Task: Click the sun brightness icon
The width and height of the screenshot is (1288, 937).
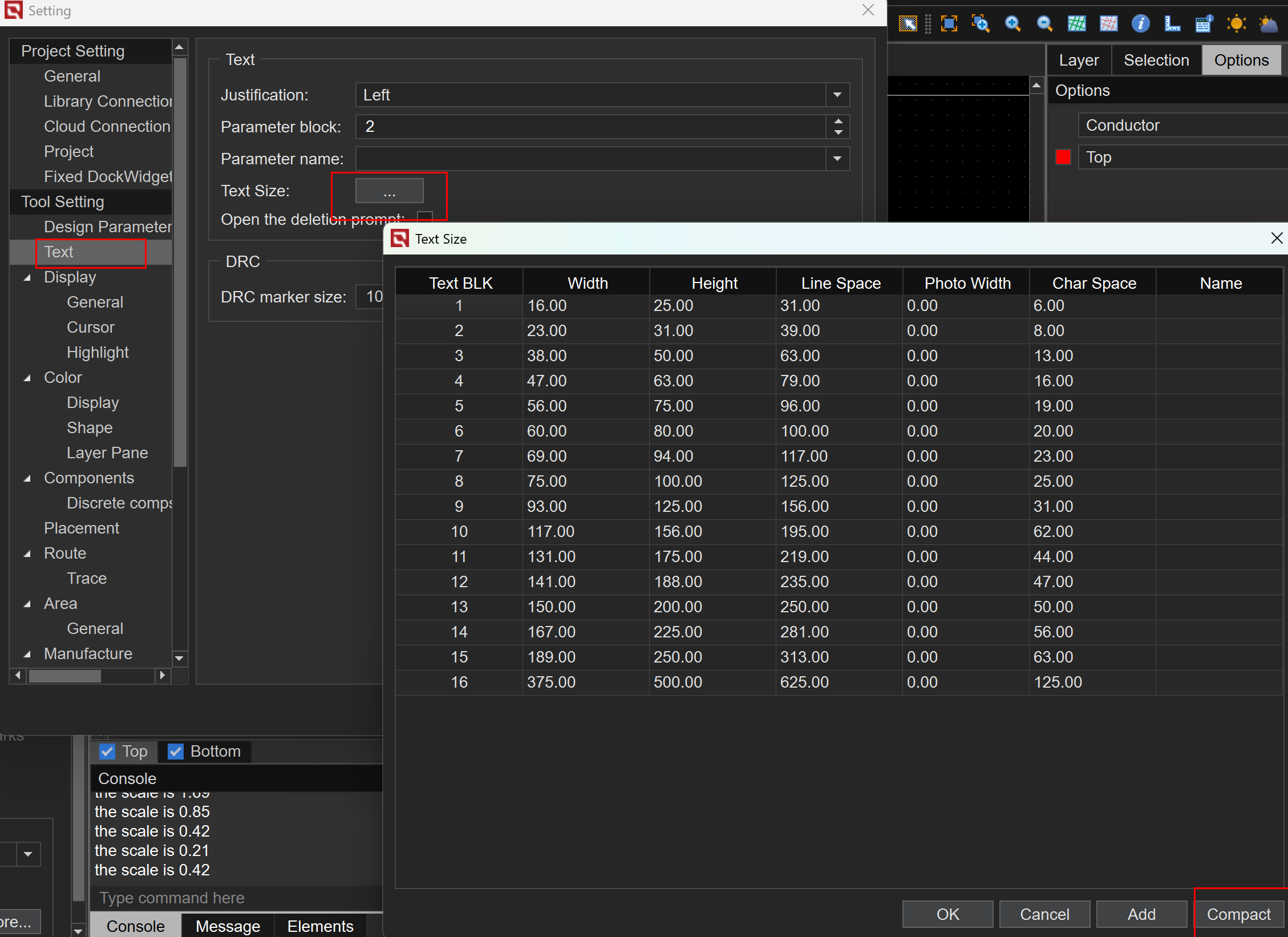Action: pos(1236,23)
